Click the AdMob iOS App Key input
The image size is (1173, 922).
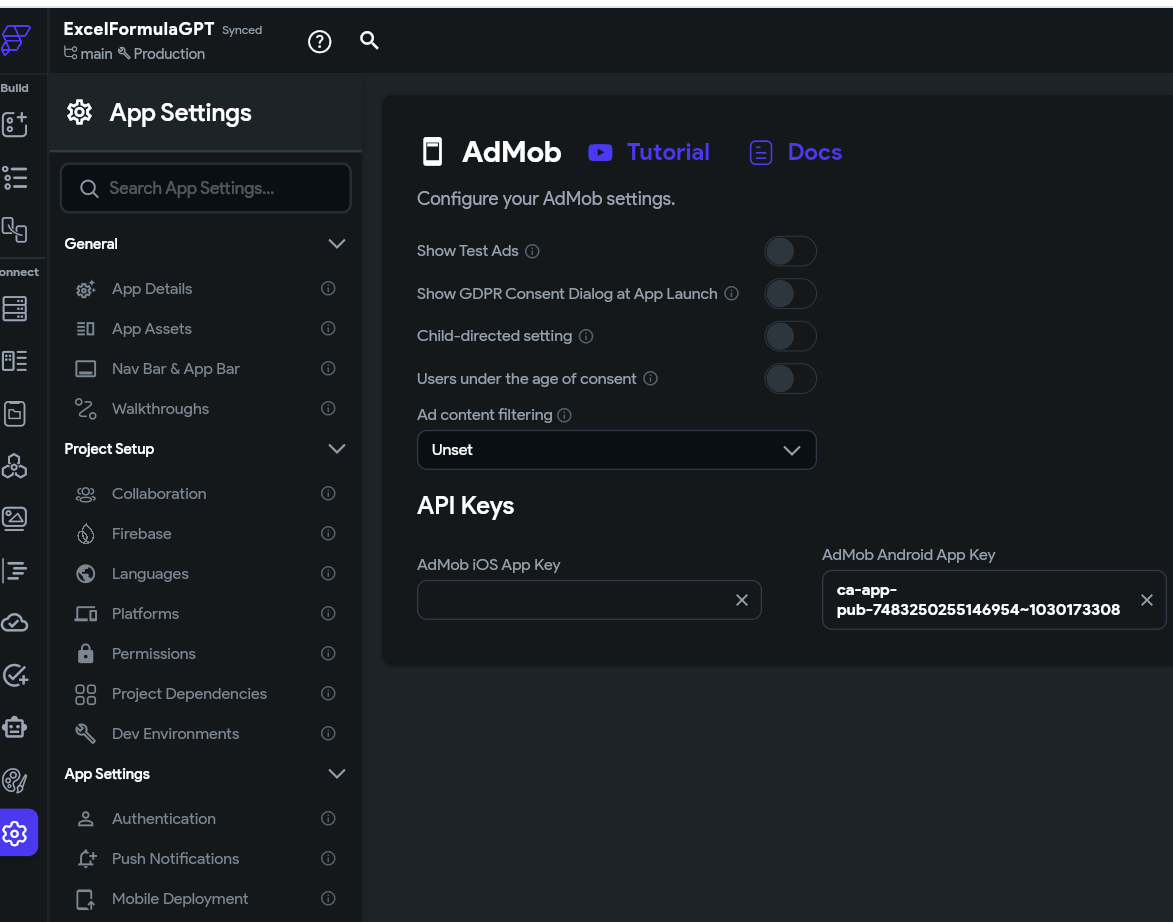[589, 600]
